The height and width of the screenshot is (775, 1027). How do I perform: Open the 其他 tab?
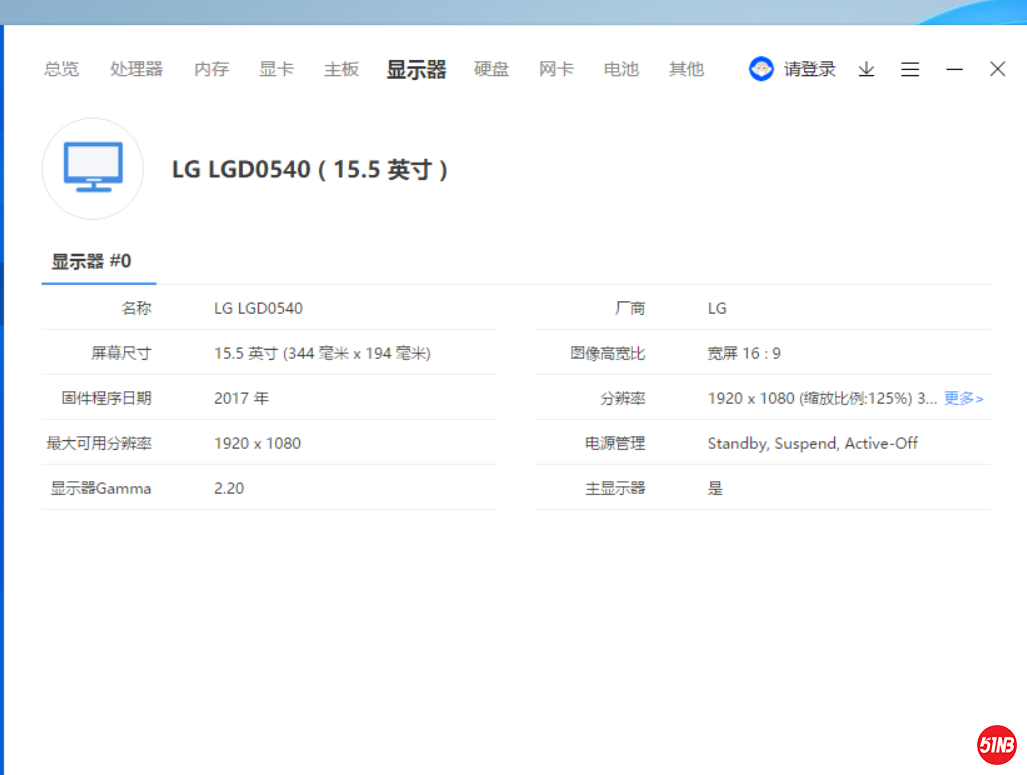(686, 69)
